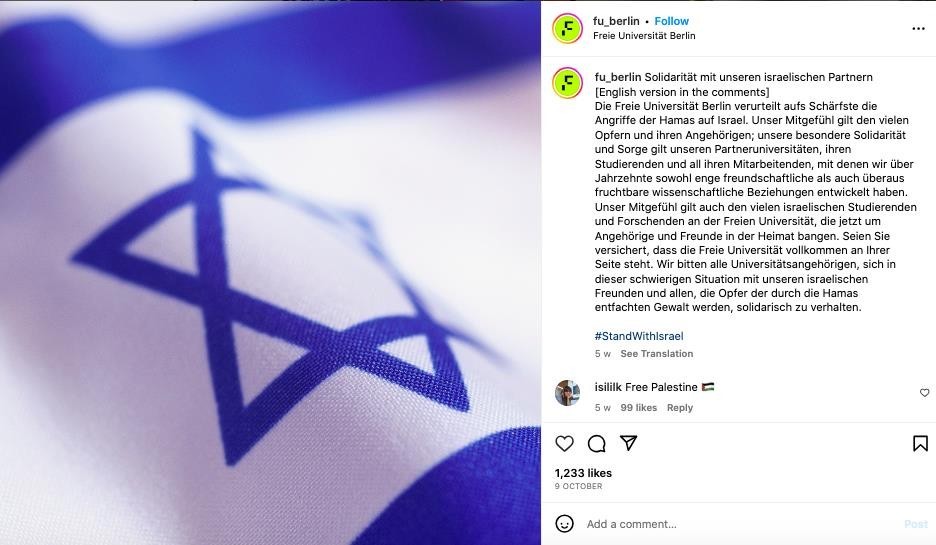
Task: Open #StandWithIsrael hashtag link
Action: coord(639,336)
